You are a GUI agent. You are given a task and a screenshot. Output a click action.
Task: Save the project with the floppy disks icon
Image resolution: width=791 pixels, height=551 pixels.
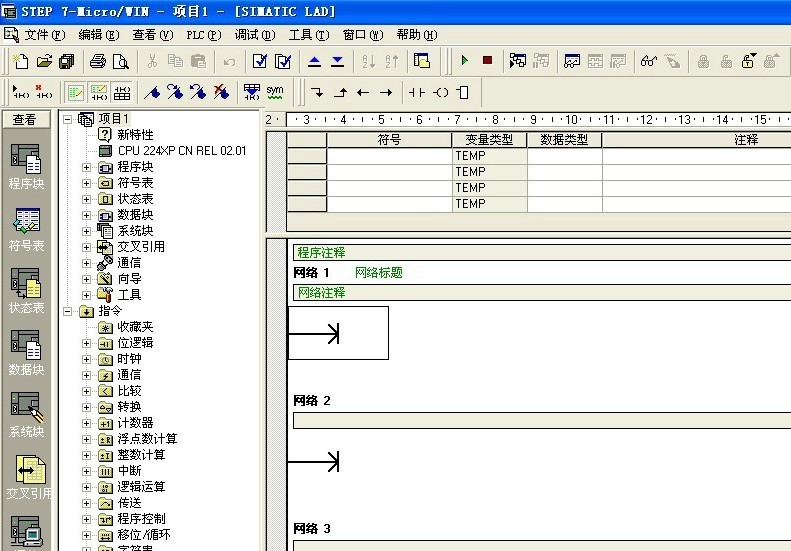pyautogui.click(x=67, y=62)
